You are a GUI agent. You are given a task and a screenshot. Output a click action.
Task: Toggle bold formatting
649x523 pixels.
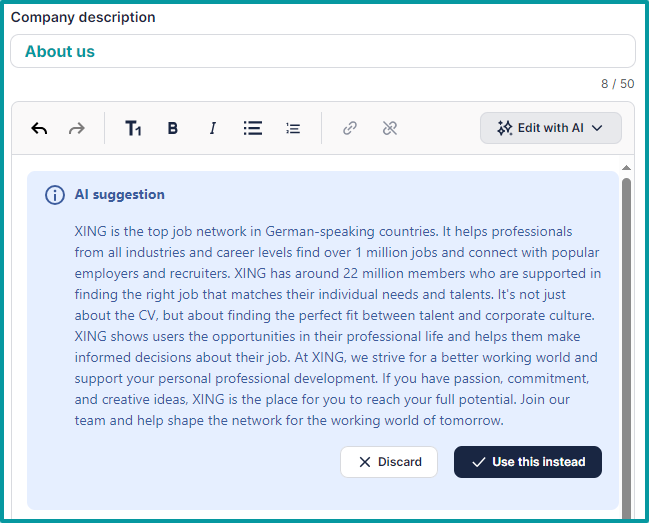click(x=173, y=128)
